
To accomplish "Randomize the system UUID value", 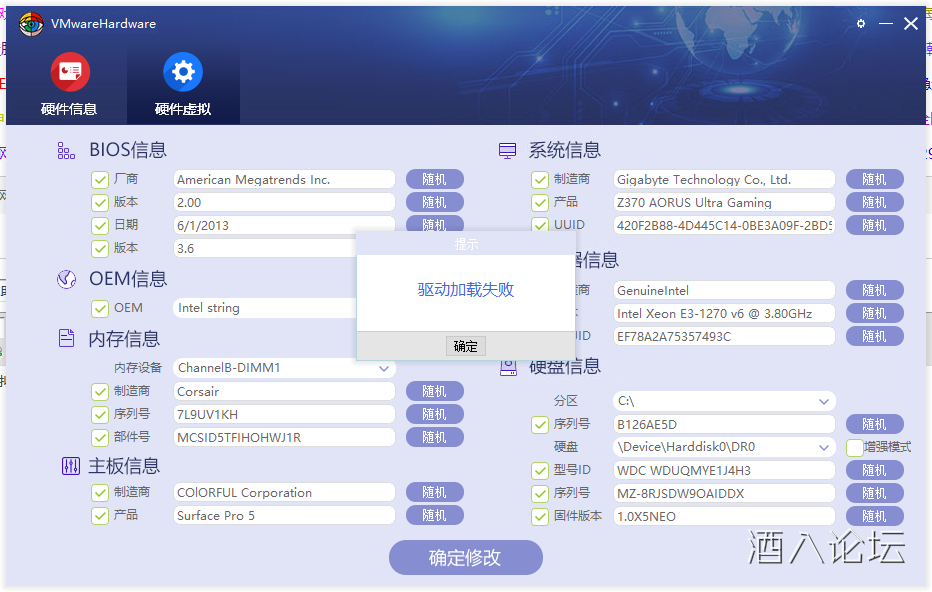I will pyautogui.click(x=874, y=225).
